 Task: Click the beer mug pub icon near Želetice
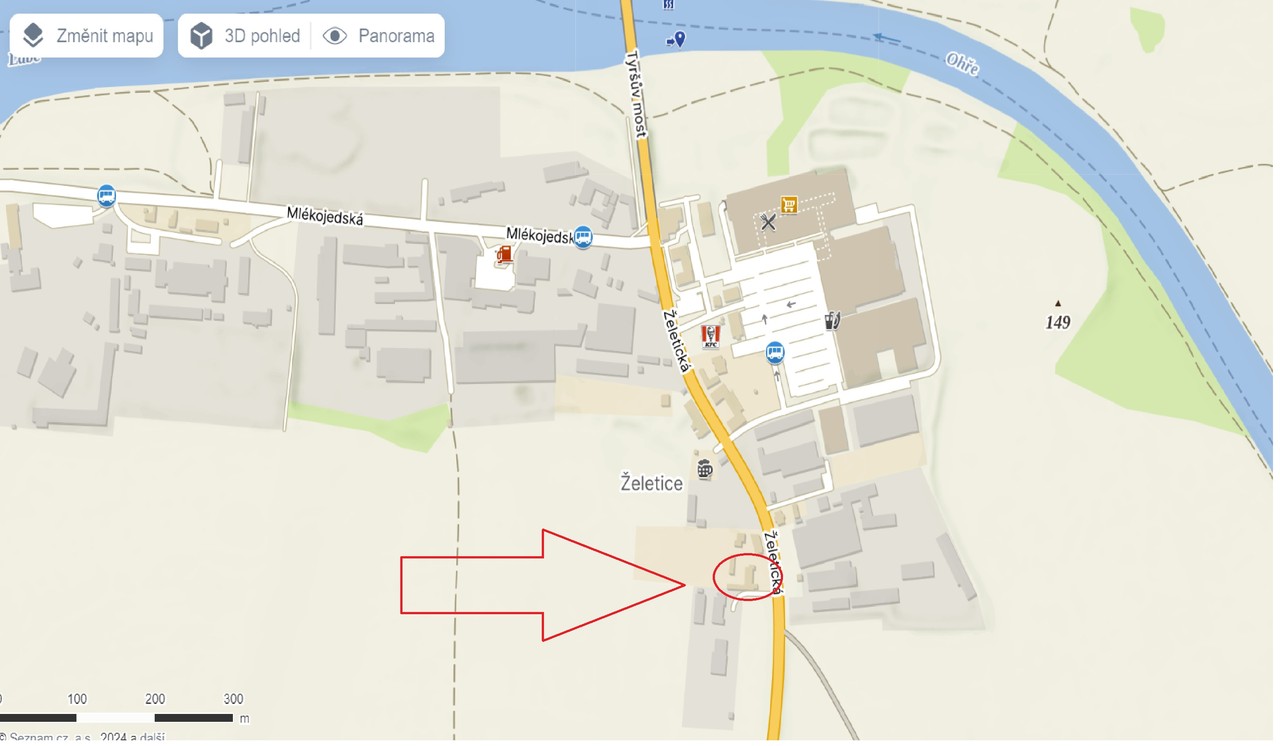[x=704, y=467]
